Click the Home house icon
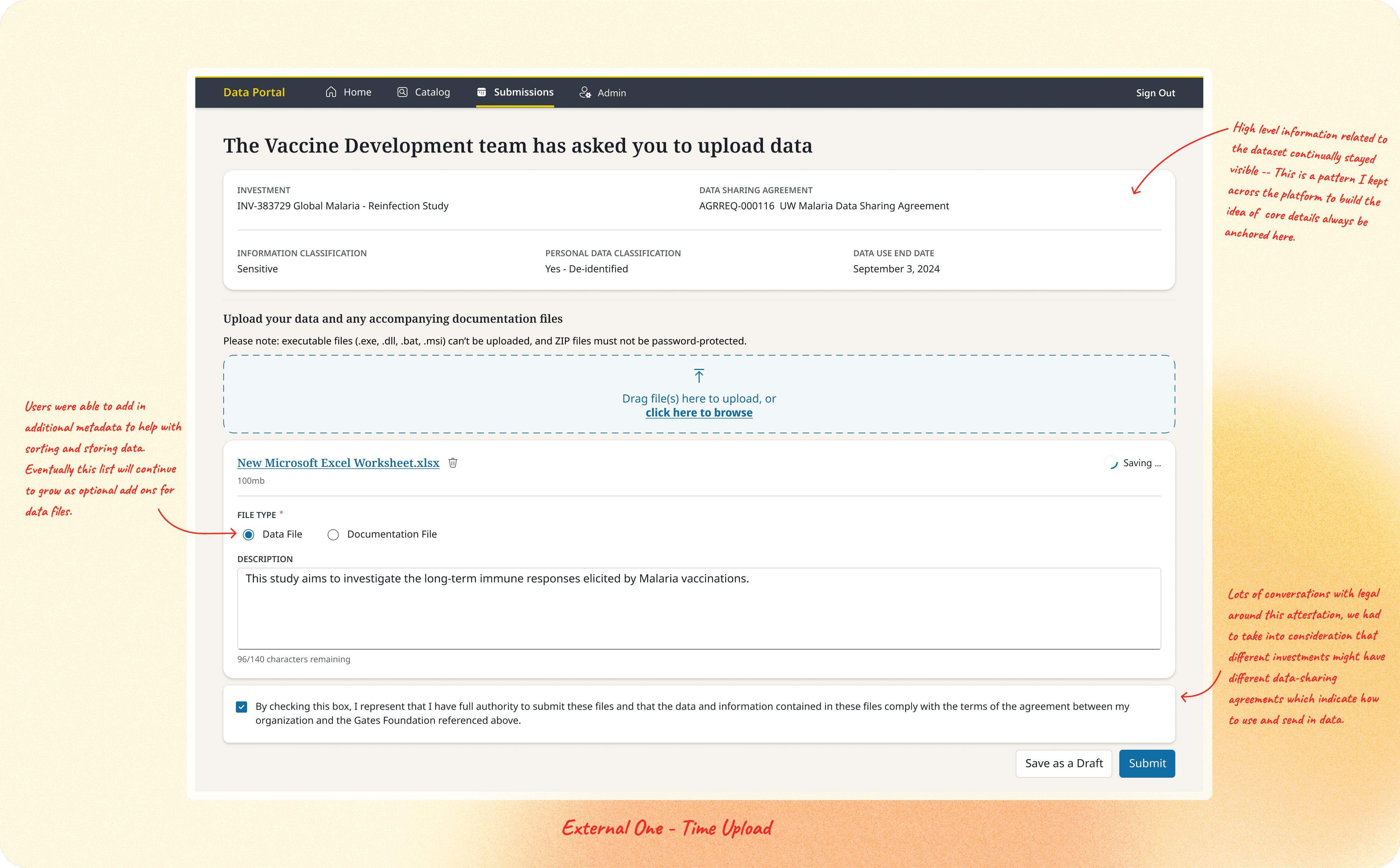The image size is (1400, 868). click(331, 92)
